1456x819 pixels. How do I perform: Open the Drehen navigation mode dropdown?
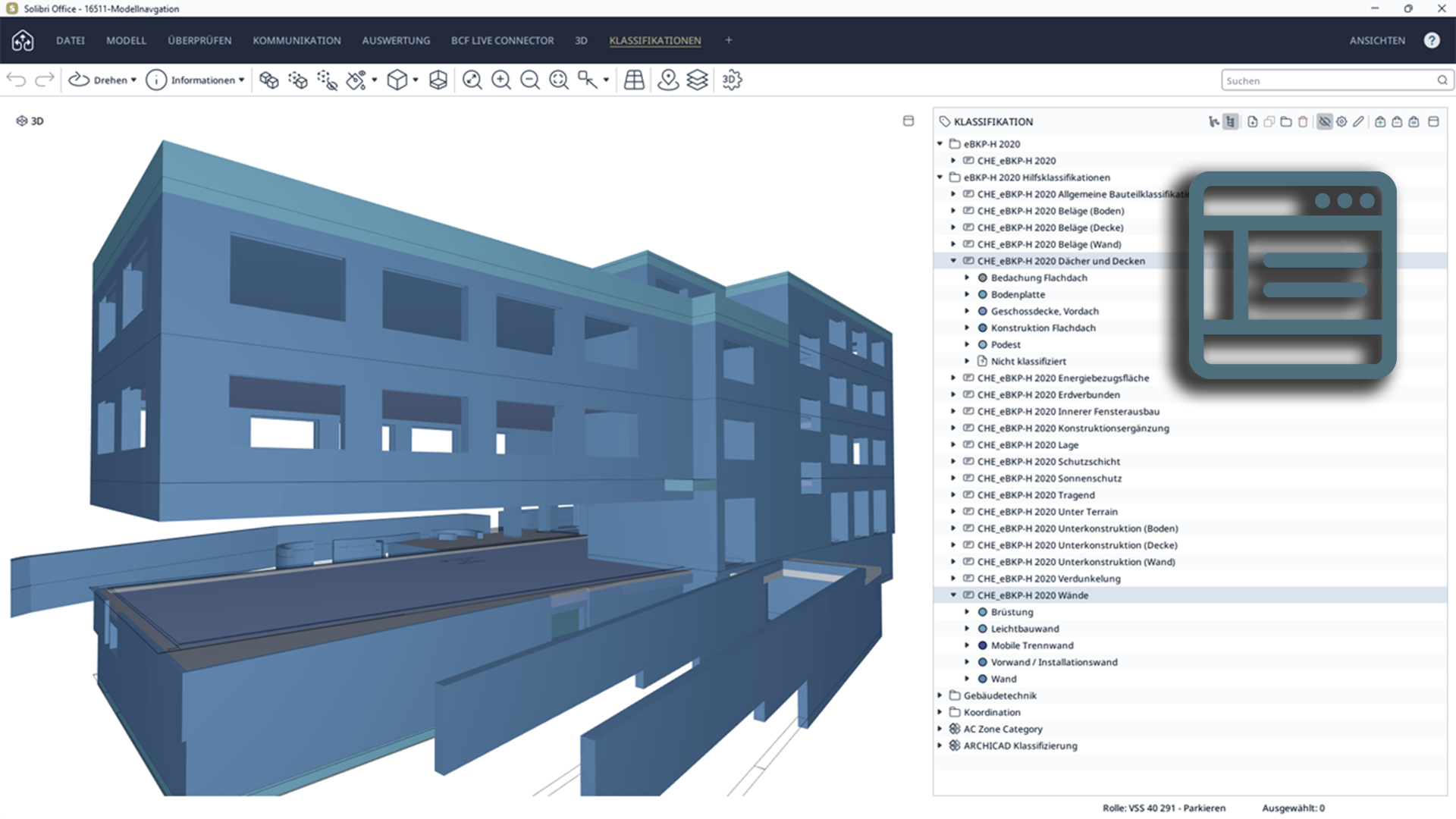[x=102, y=80]
